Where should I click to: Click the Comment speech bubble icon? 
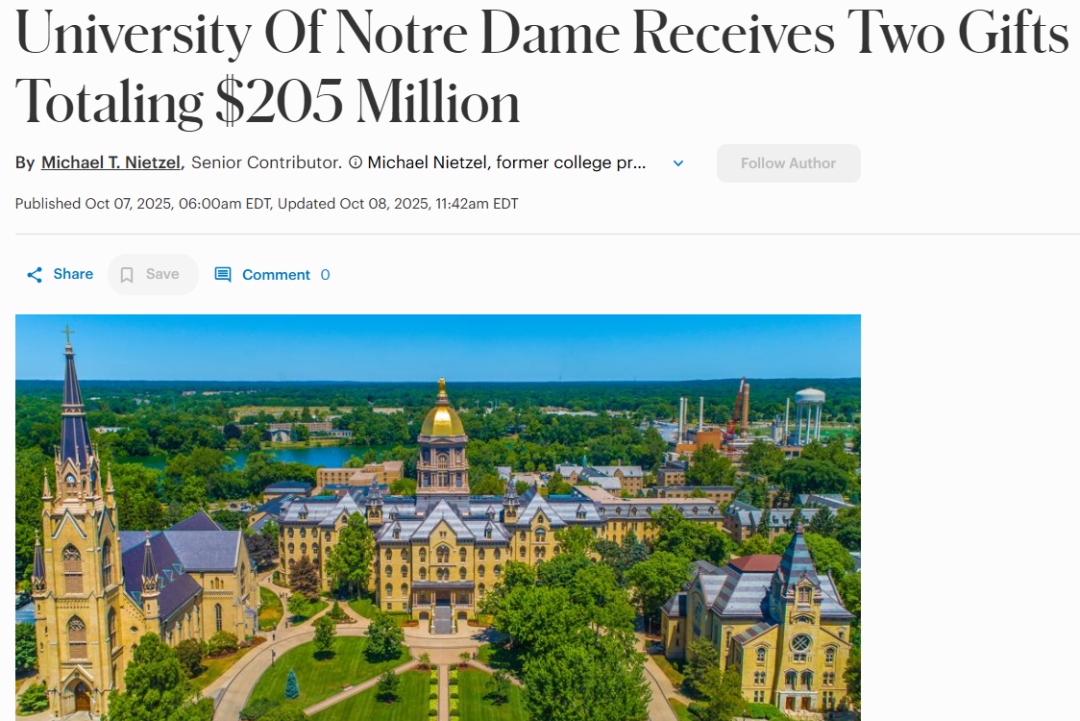223,275
